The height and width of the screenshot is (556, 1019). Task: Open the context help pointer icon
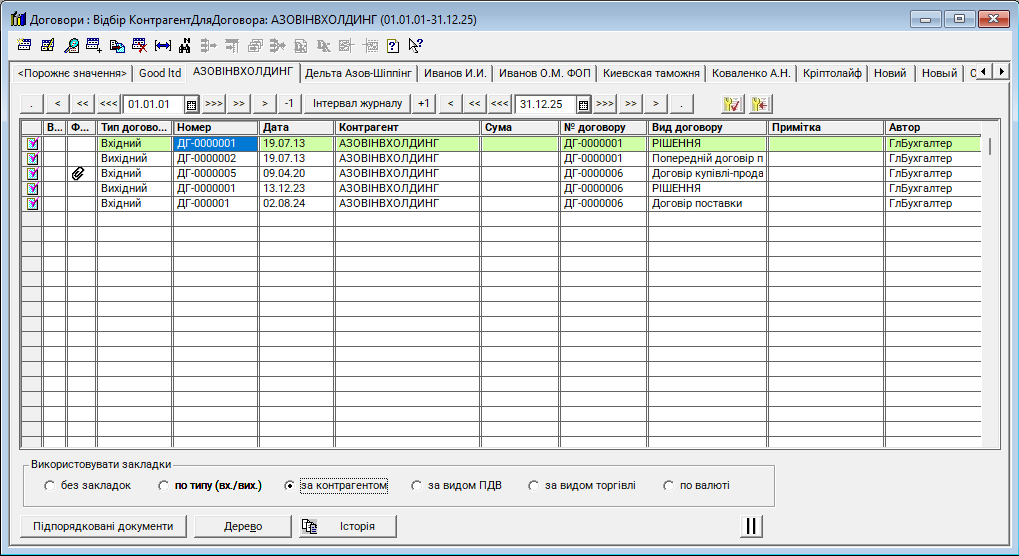416,45
